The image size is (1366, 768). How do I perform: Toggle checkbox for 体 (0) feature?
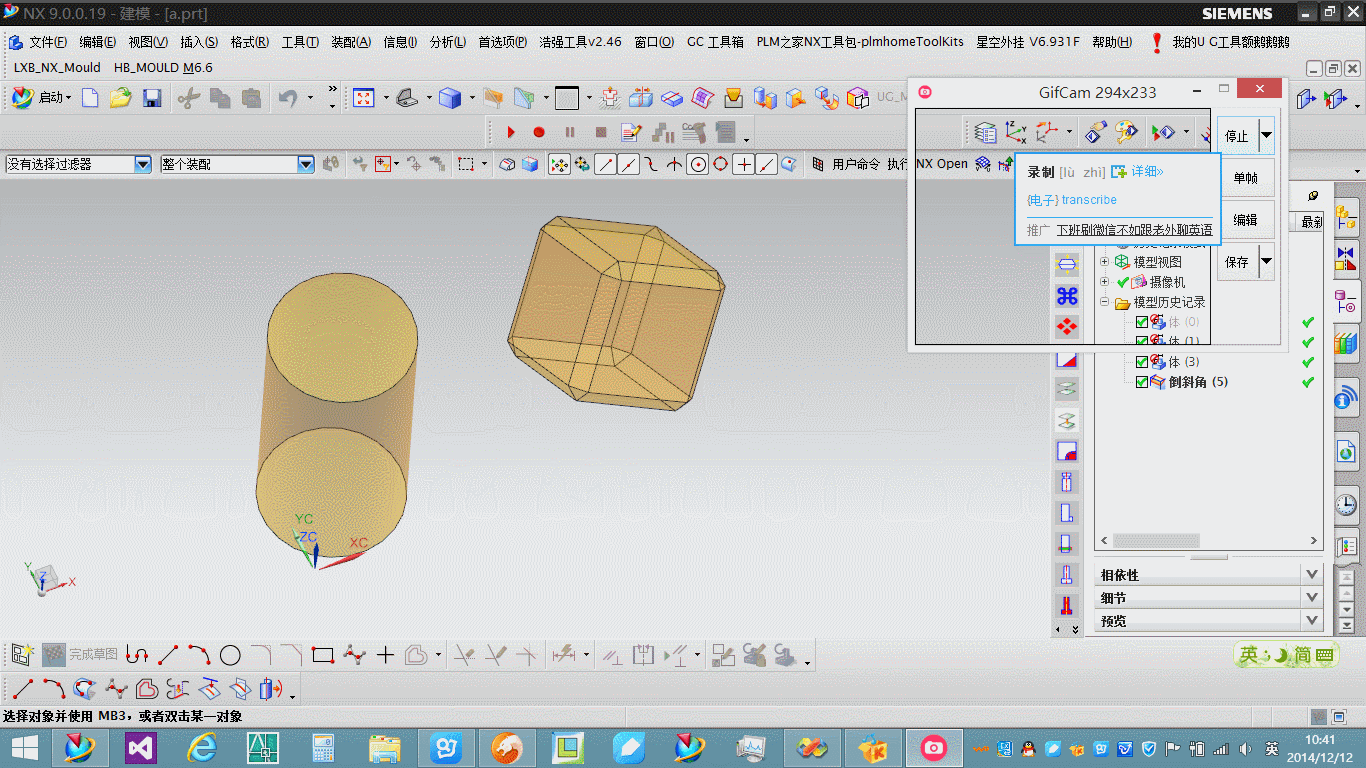(1142, 322)
